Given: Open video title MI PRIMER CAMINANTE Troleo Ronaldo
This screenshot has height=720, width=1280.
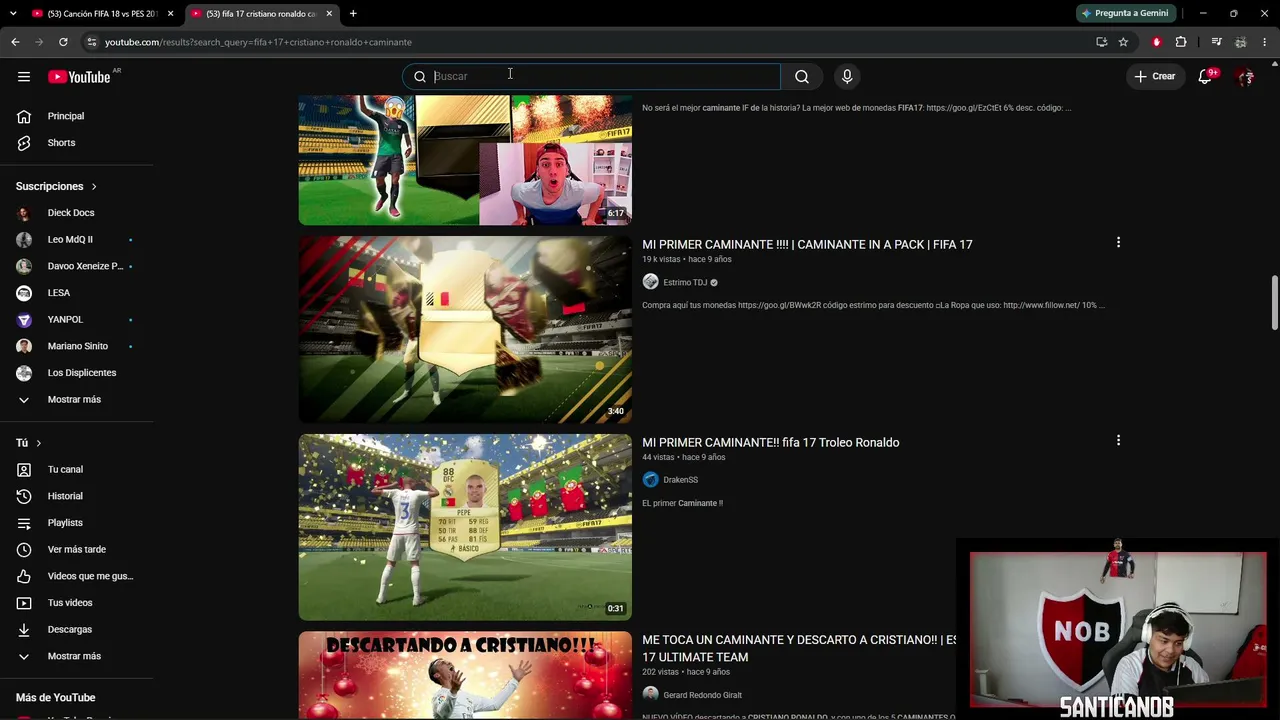Looking at the screenshot, I should click(x=770, y=442).
